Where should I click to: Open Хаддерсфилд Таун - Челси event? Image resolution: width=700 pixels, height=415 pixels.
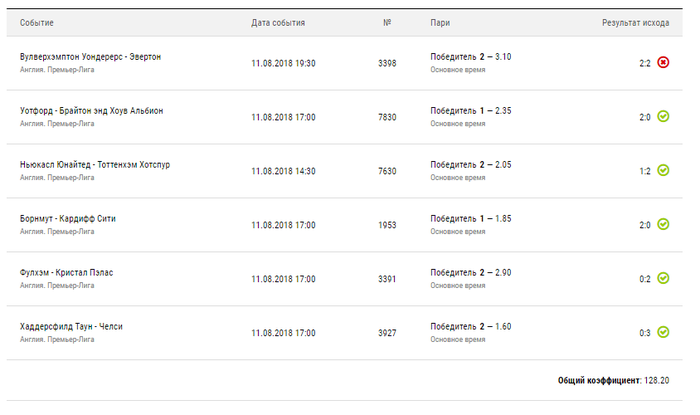(71, 327)
